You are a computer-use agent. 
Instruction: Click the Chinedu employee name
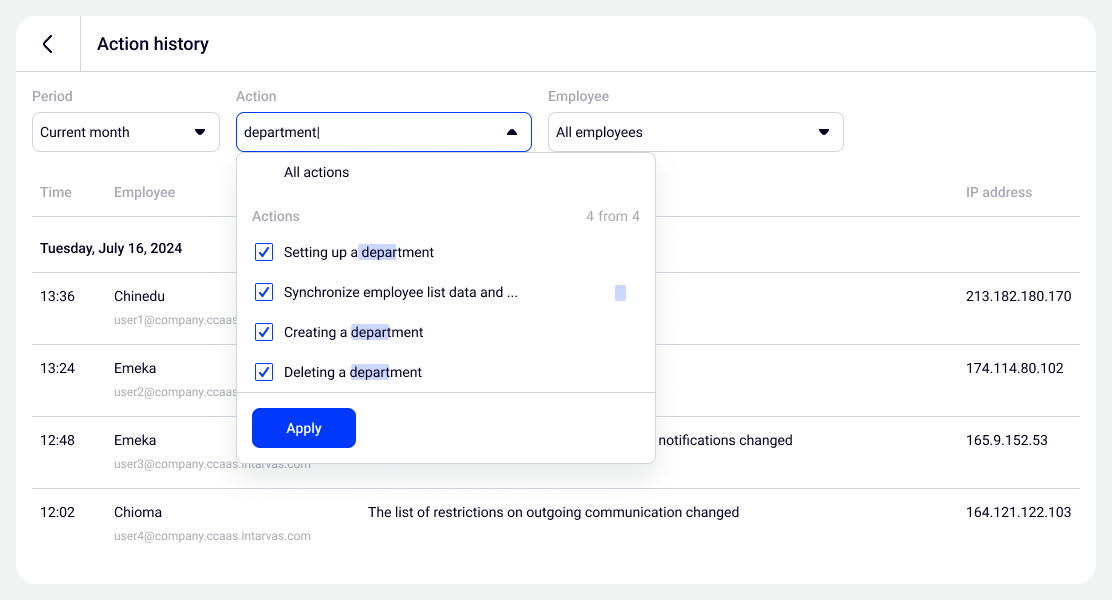click(139, 296)
